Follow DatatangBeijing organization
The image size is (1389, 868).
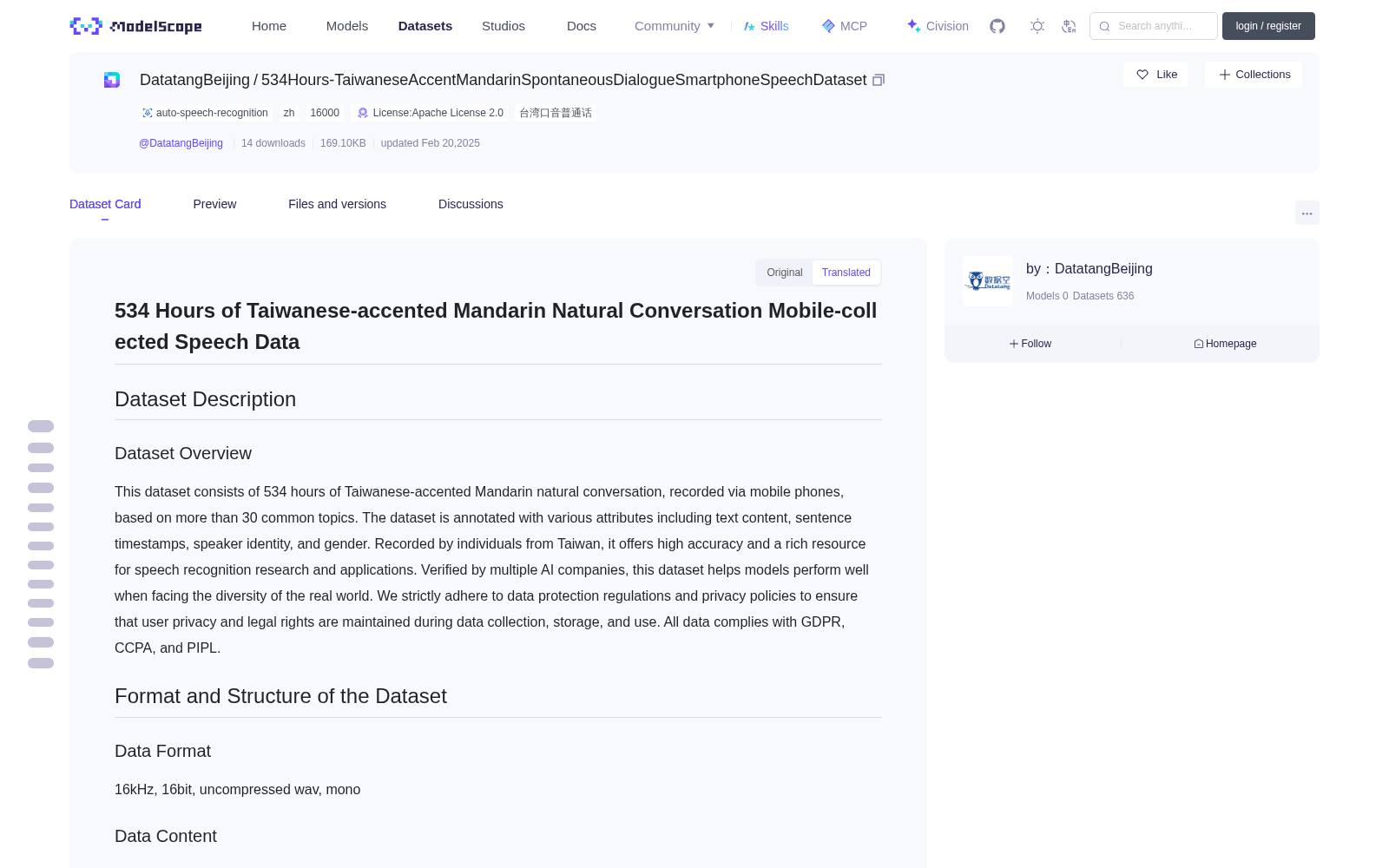tap(1030, 344)
